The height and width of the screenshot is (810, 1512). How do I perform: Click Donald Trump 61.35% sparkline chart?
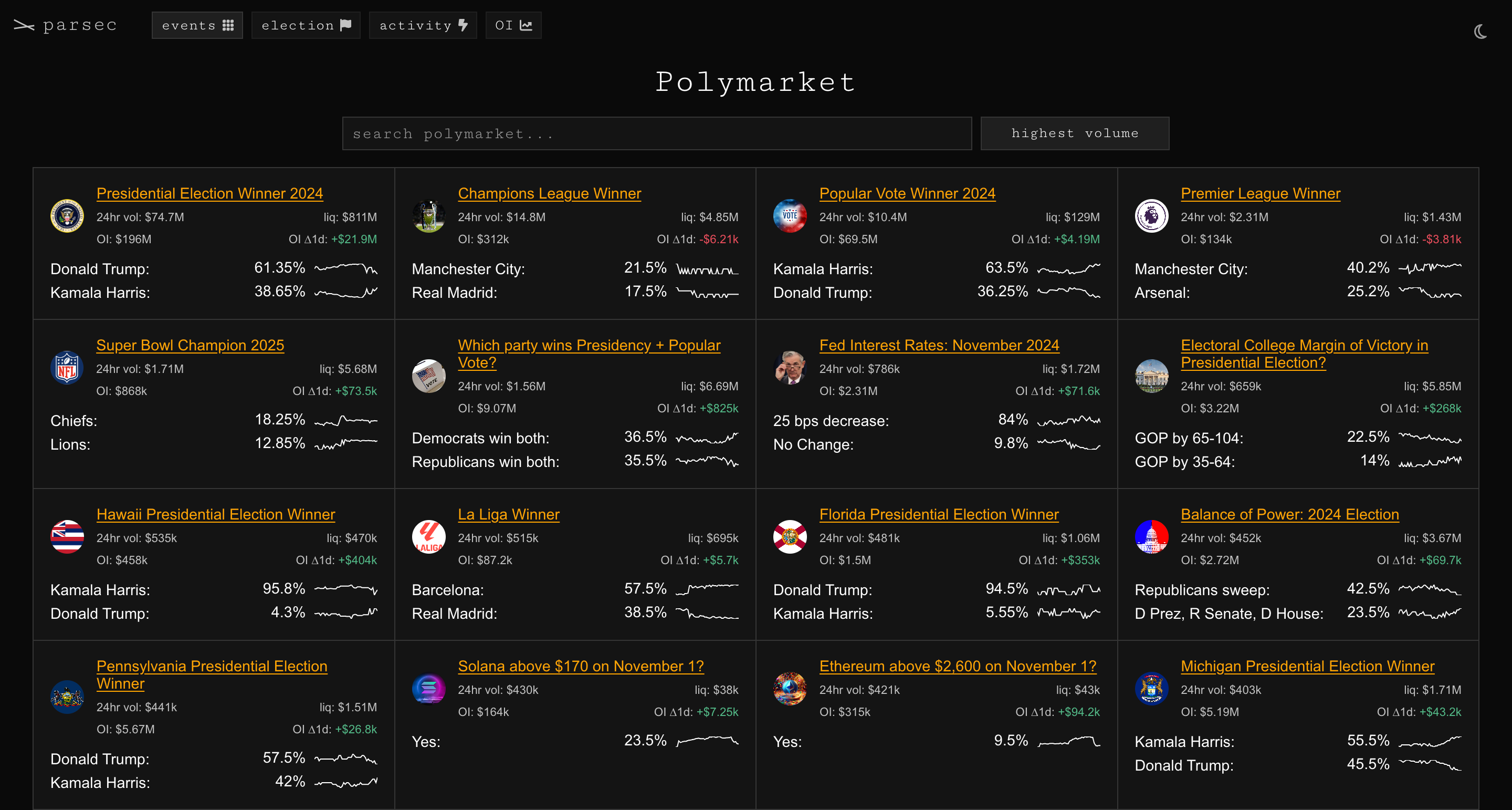click(x=346, y=268)
